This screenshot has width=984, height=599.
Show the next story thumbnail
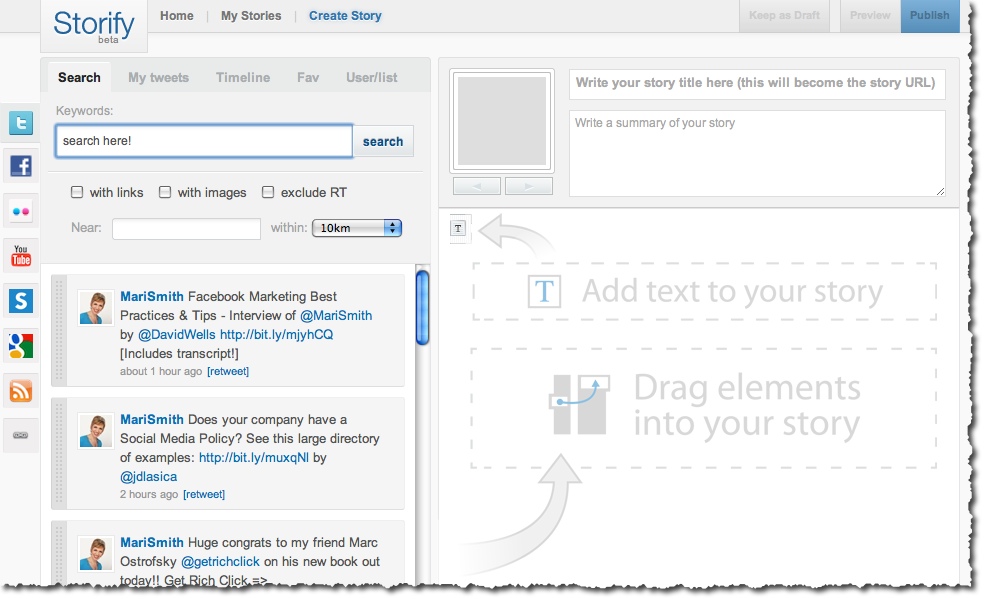point(528,186)
